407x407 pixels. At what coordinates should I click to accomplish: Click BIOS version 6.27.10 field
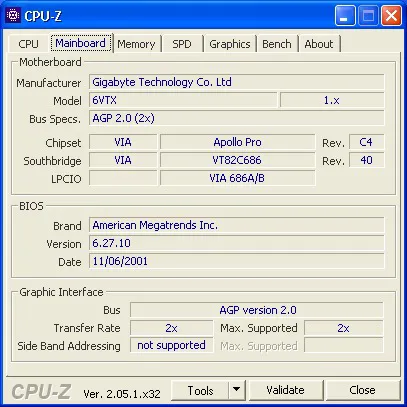point(237,243)
